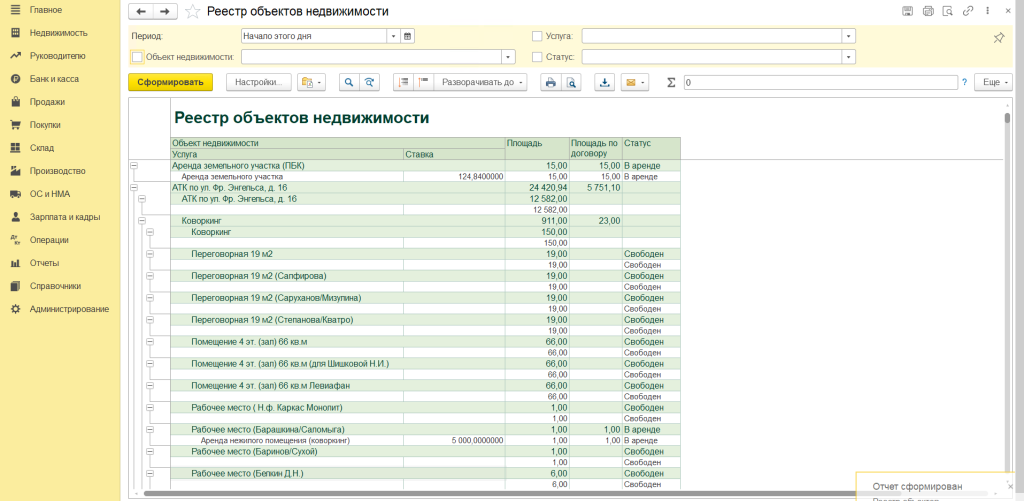Click the Сформировать button
The image size is (1024, 501).
click(x=170, y=83)
